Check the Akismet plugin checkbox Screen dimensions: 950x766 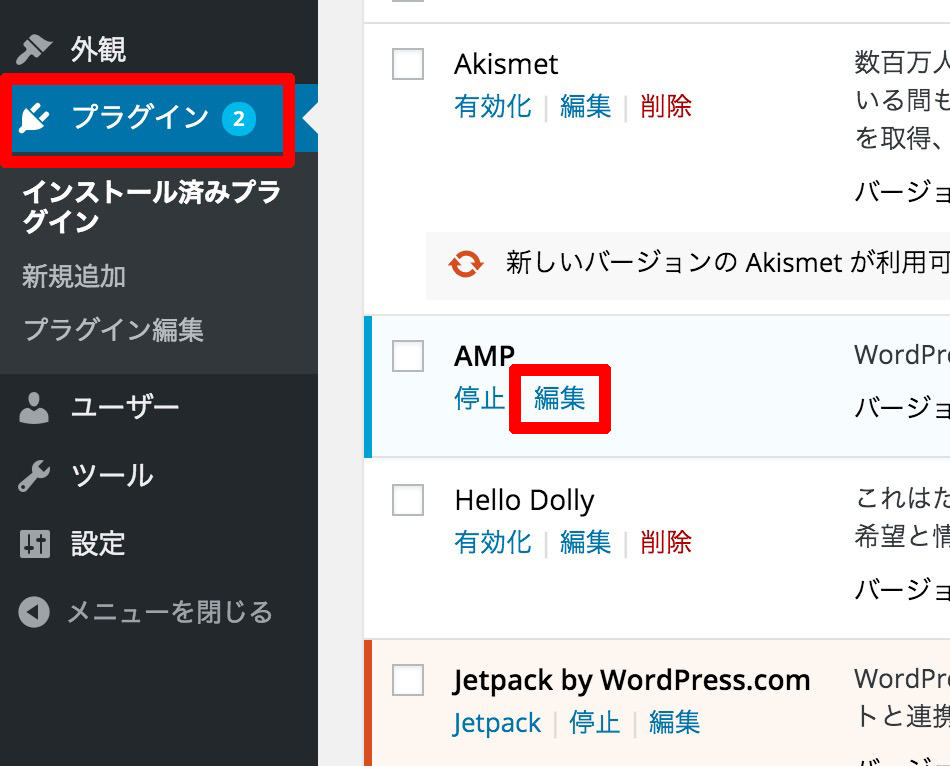(408, 64)
